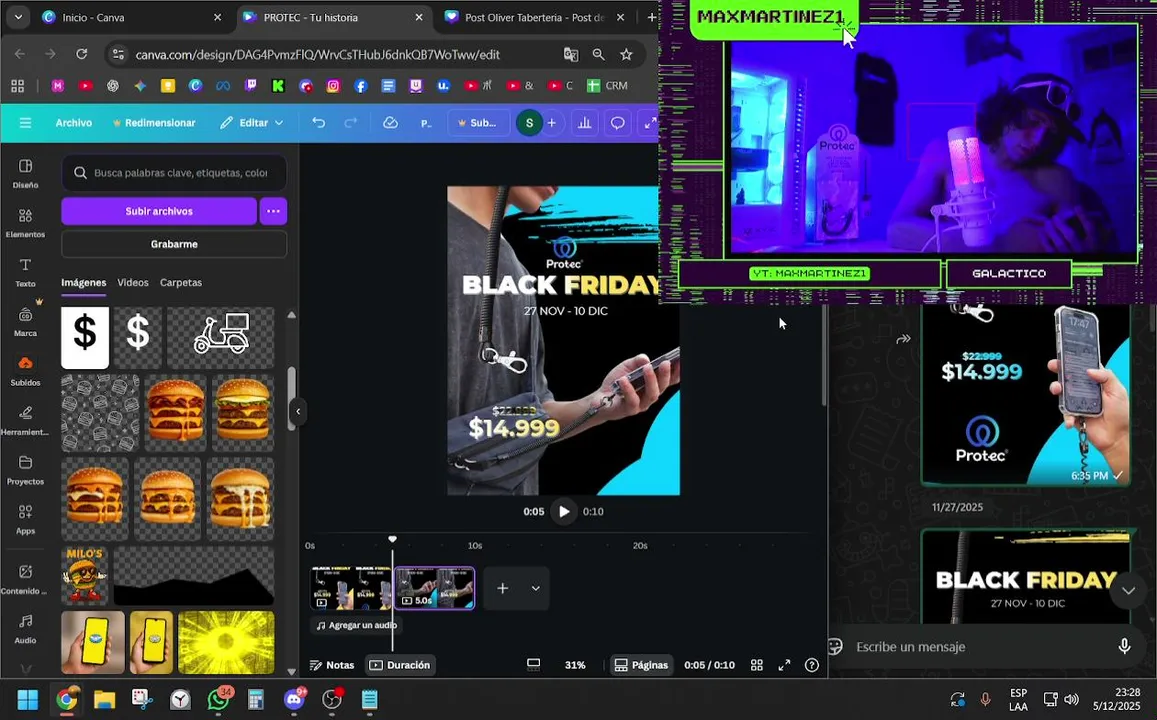Open File Explorer from taskbar
1157x720 pixels.
(104, 699)
